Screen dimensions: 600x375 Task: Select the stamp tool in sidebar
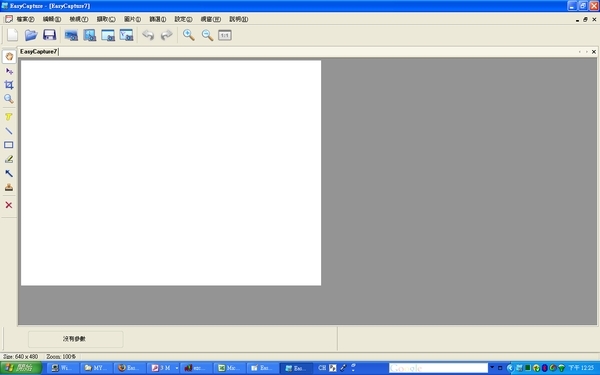pos(9,187)
